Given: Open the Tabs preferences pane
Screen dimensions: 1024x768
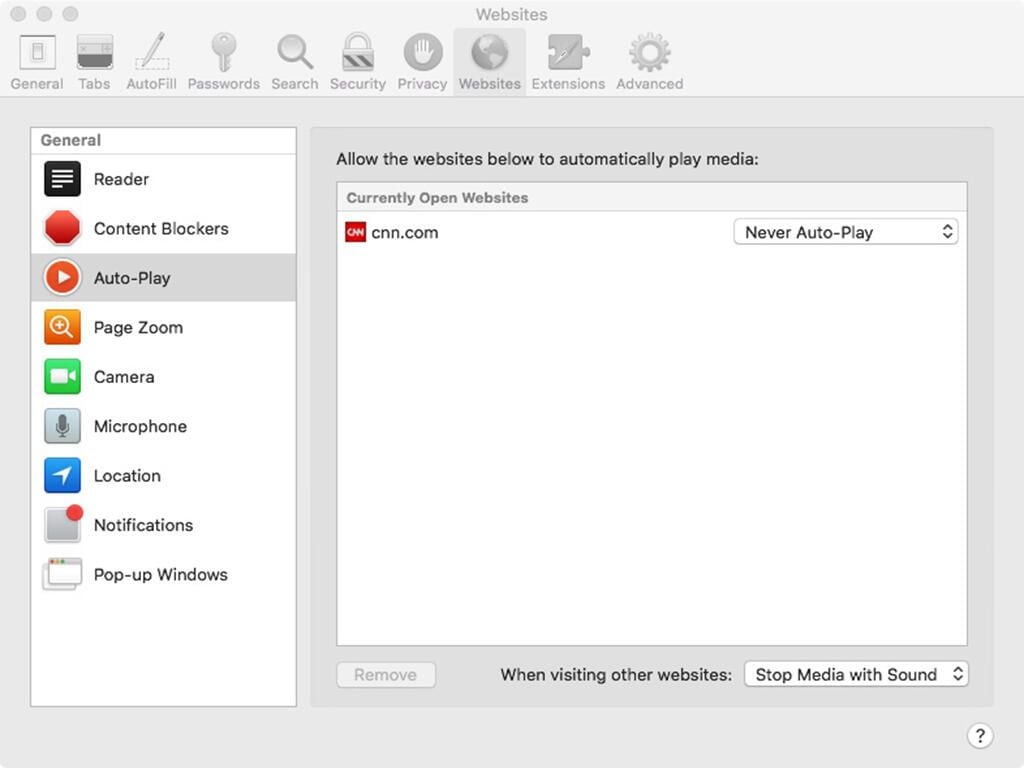Looking at the screenshot, I should 95,63.
